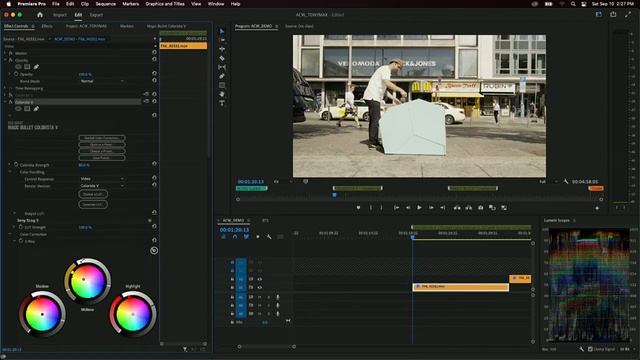Select the Selection arrow tool
Screen dimensions: 640x360
[222, 31]
